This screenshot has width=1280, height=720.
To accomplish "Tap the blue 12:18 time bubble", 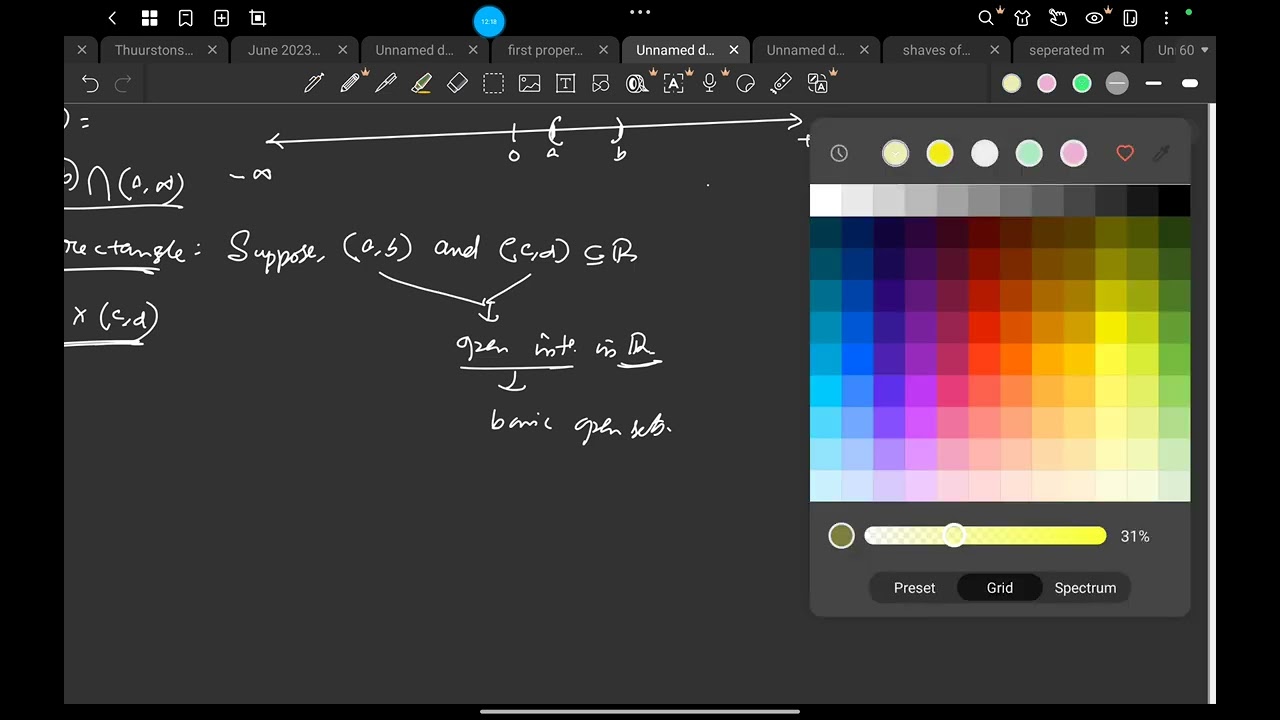I will coord(489,21).
